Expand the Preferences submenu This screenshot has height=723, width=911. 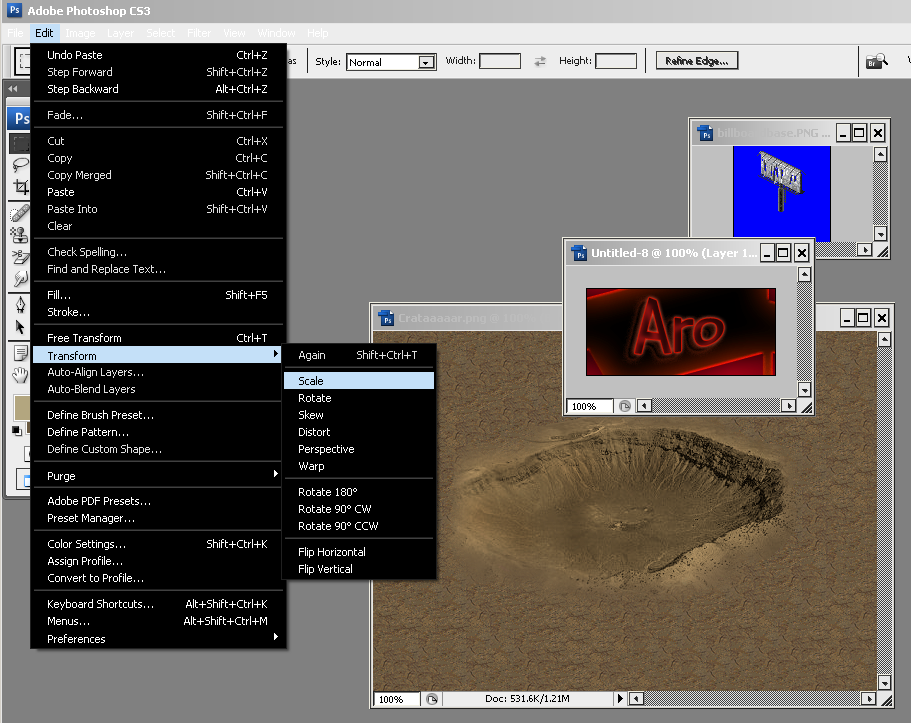click(x=157, y=638)
